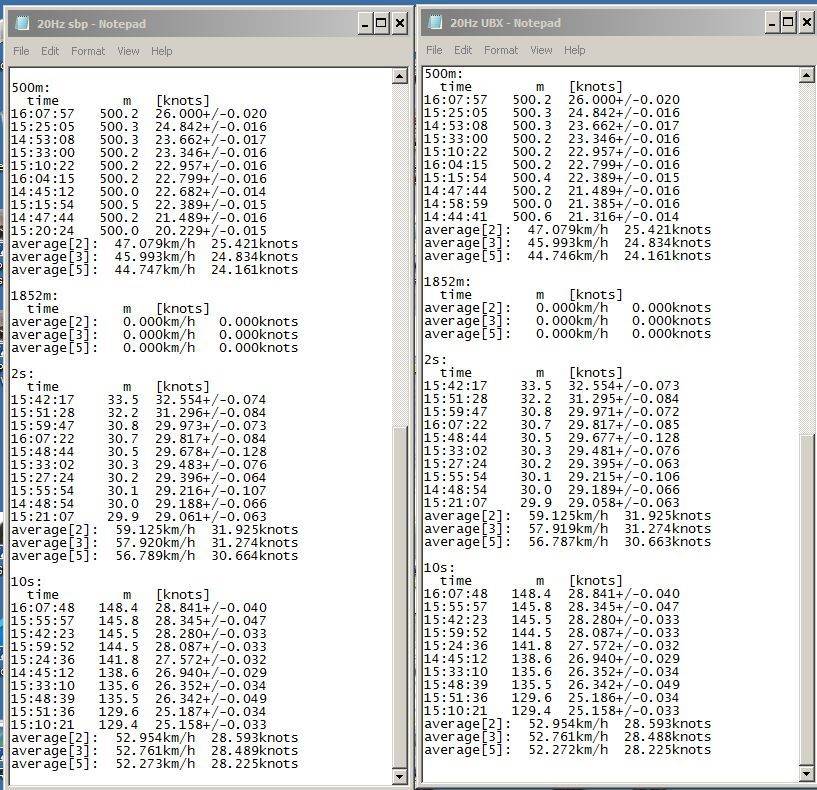Image resolution: width=817 pixels, height=790 pixels.
Task: Minimize the 20Hz UBX Notepad window
Action: tap(772, 22)
